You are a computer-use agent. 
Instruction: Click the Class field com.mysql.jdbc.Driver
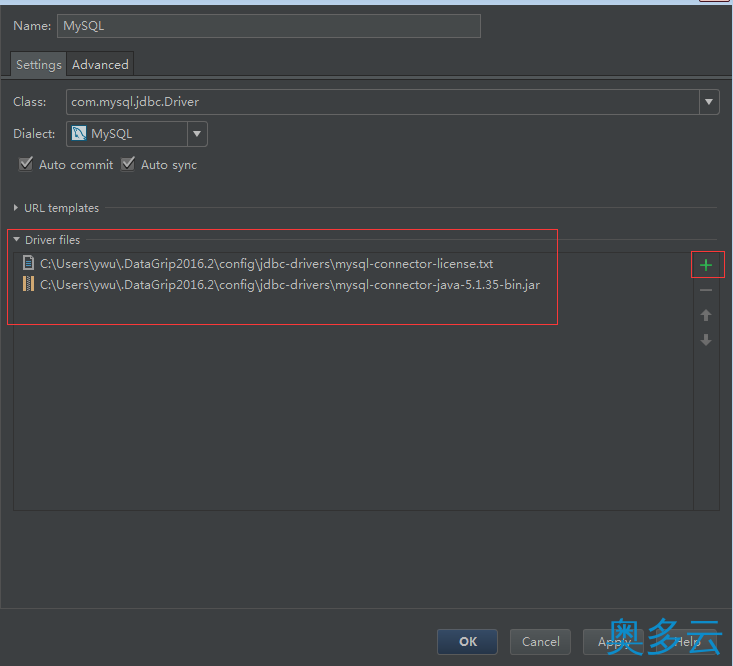click(x=382, y=101)
